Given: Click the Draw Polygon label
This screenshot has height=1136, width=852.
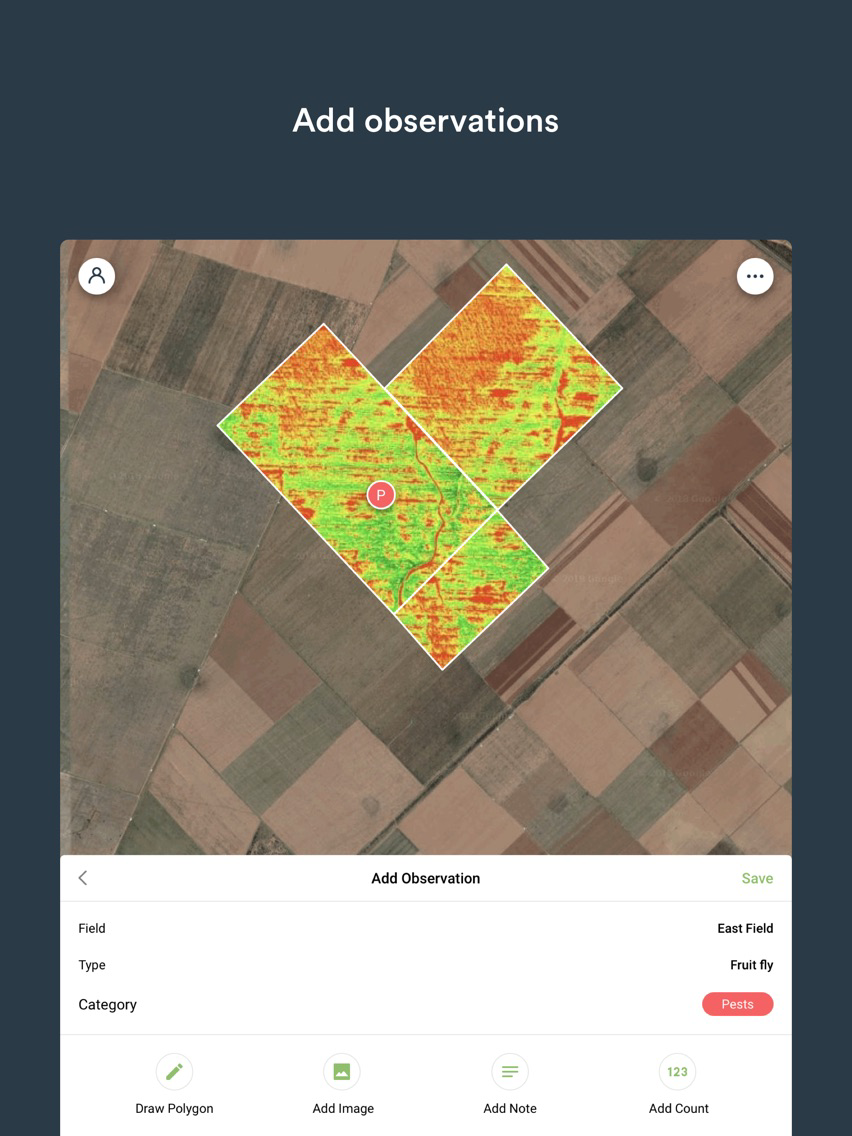Looking at the screenshot, I should pos(175,1108).
